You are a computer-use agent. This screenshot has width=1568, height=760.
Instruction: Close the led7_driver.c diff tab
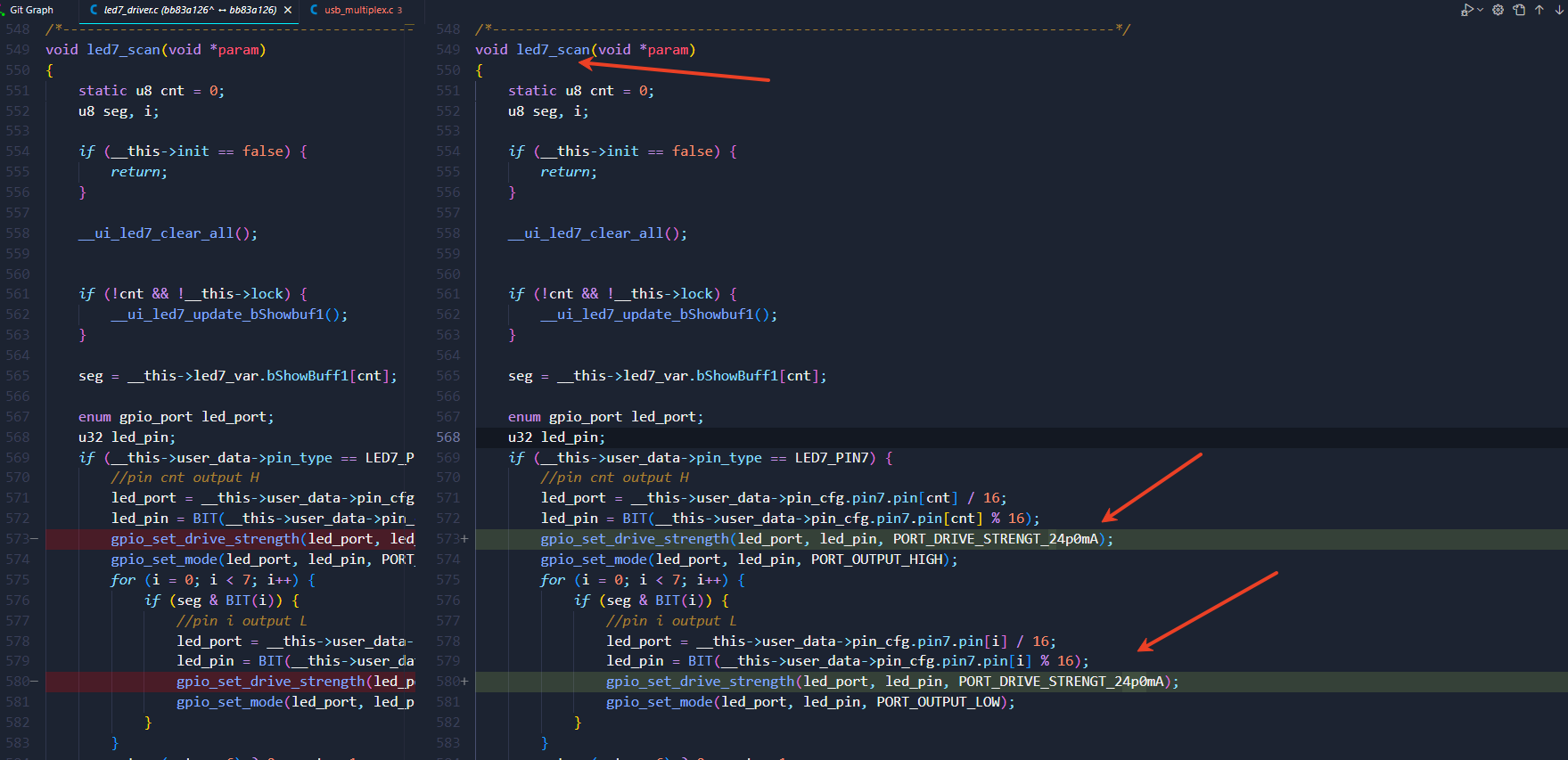pos(288,10)
